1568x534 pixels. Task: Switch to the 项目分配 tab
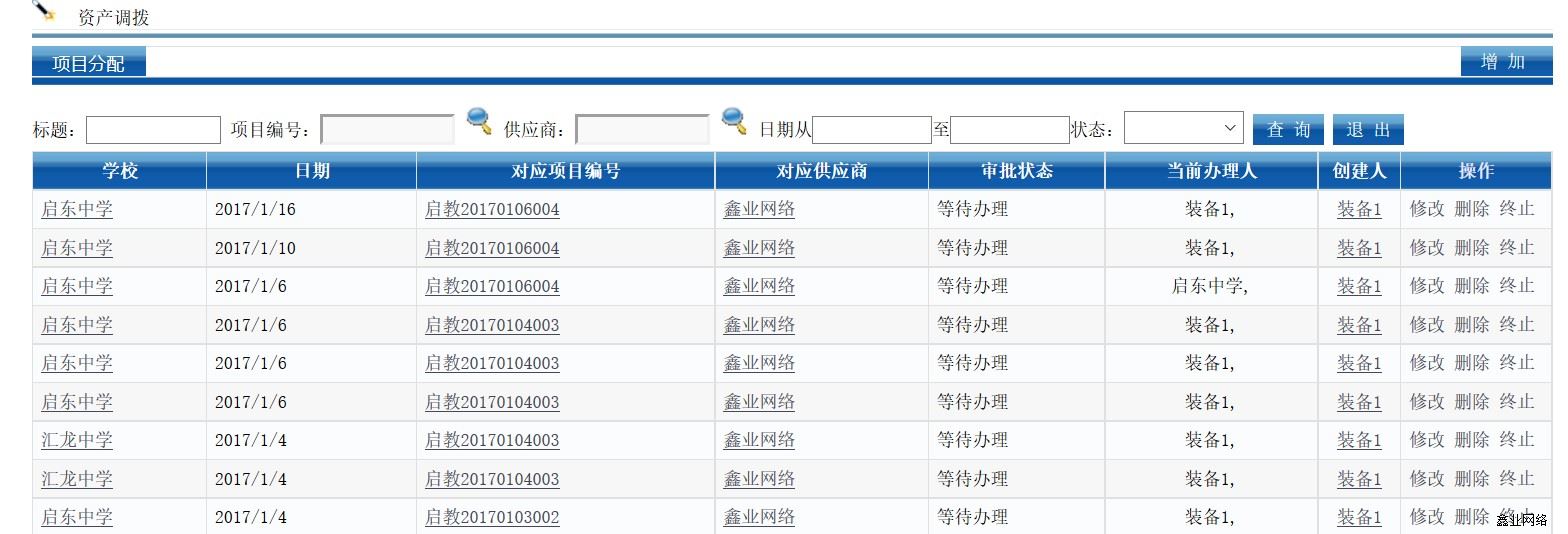[89, 63]
